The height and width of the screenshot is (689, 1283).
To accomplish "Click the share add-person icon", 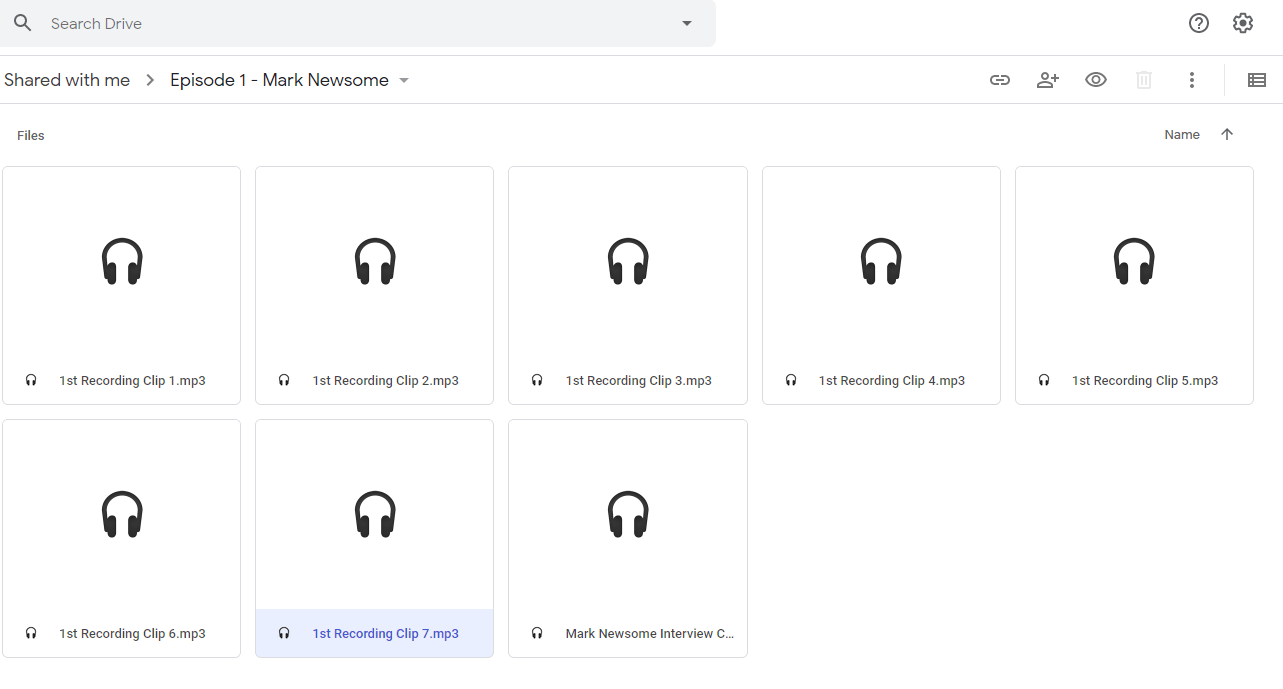I will (x=1048, y=80).
